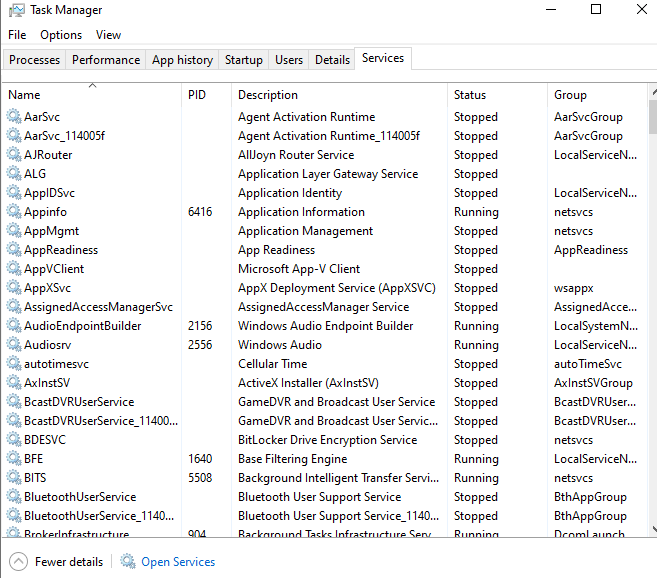Select the Services tab

pyautogui.click(x=383, y=58)
